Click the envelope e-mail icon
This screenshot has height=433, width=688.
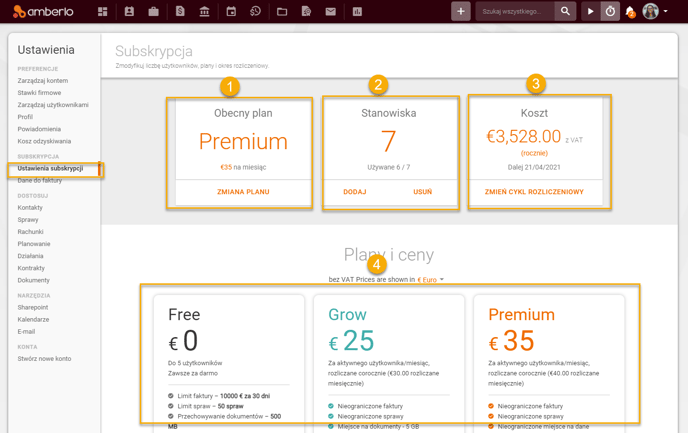(331, 12)
